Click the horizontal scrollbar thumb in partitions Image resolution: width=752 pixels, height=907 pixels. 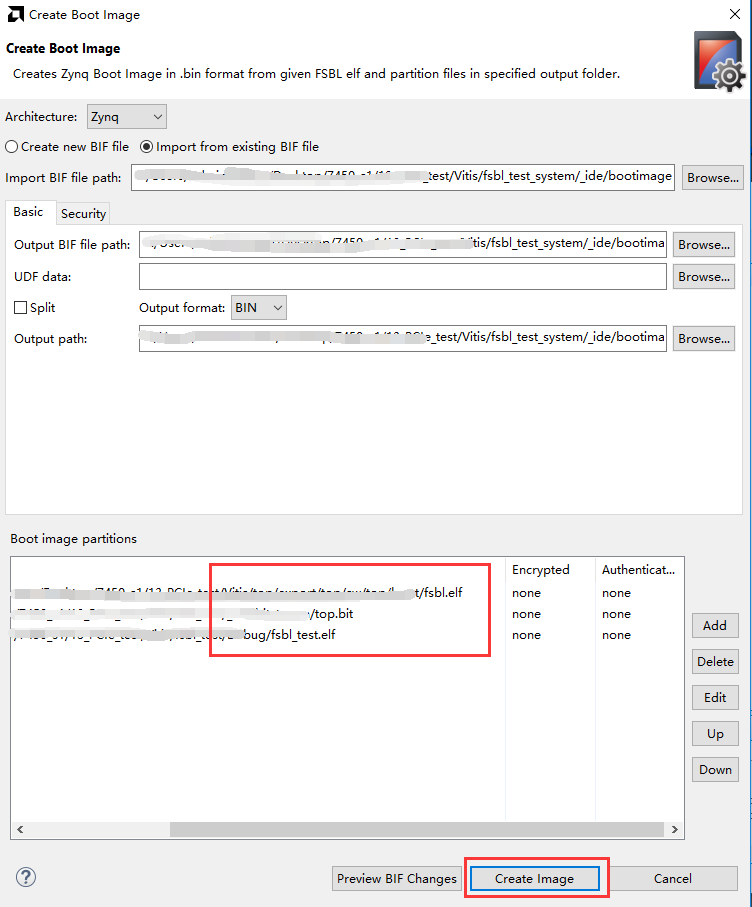tap(416, 829)
